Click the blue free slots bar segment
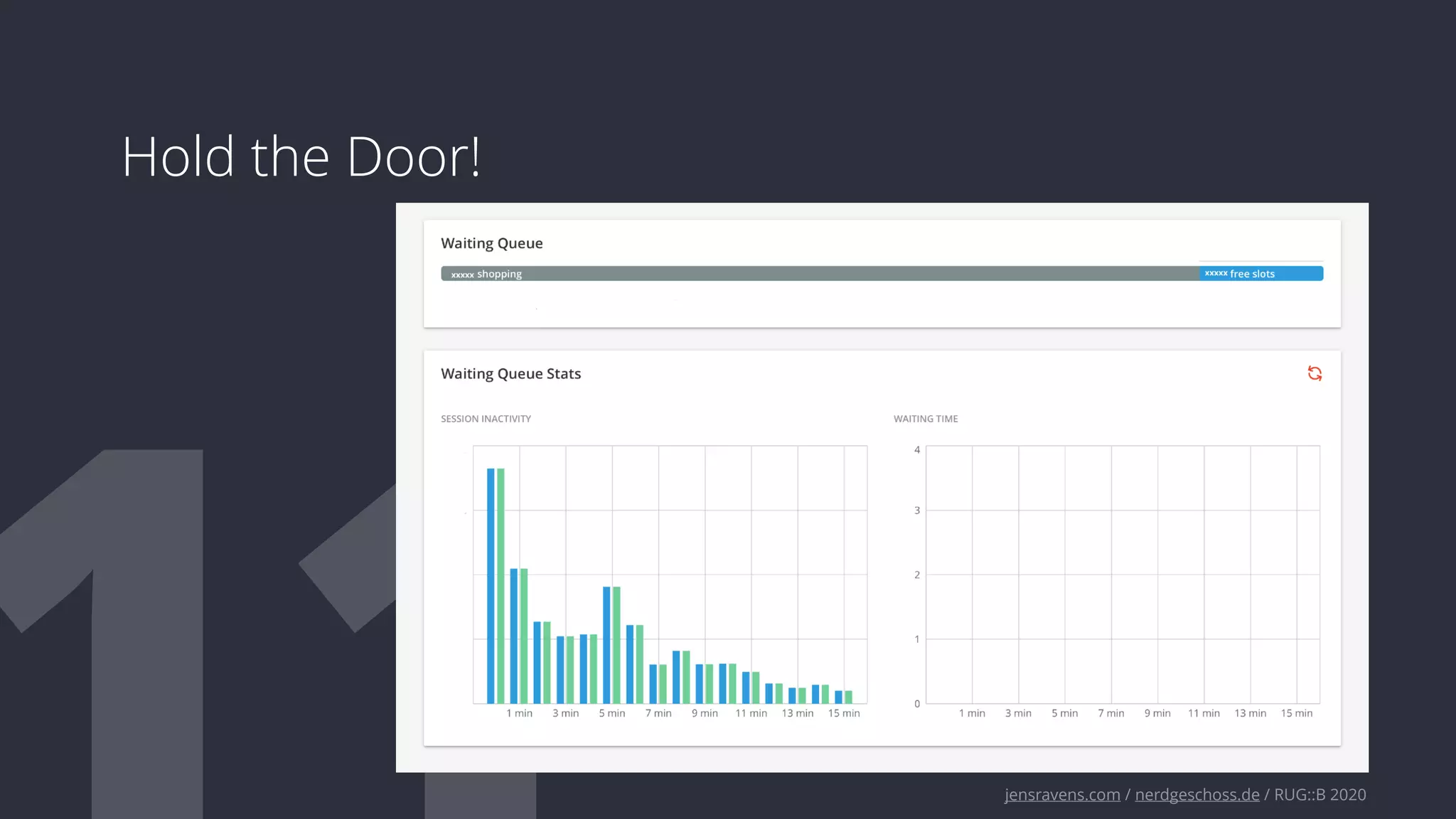1456x819 pixels. (1260, 274)
